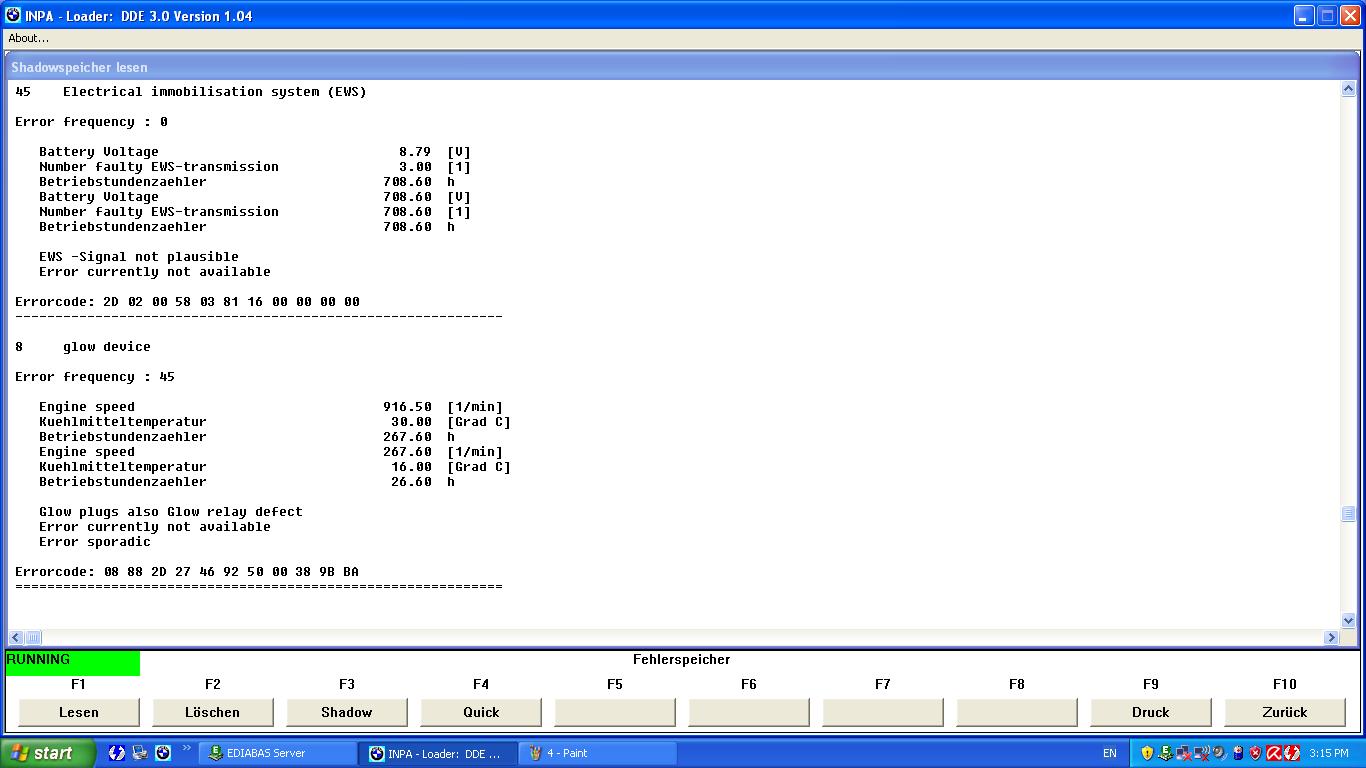Viewport: 1366px width, 768px height.
Task: Switch to EDIABAS Server taskbar item
Action: coord(278,753)
